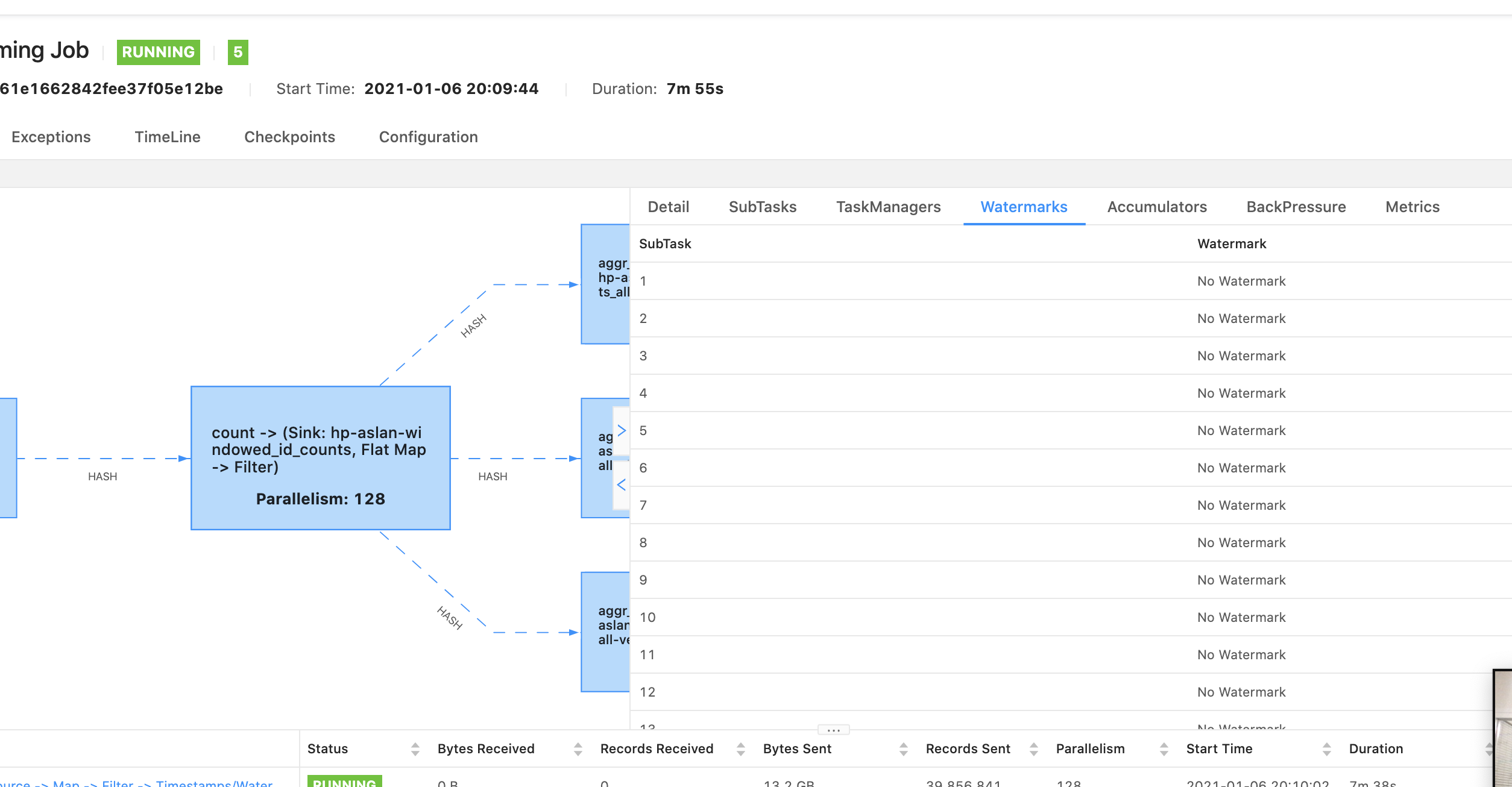Click the Records Received sort arrows
This screenshot has height=787, width=1512.
click(x=740, y=749)
